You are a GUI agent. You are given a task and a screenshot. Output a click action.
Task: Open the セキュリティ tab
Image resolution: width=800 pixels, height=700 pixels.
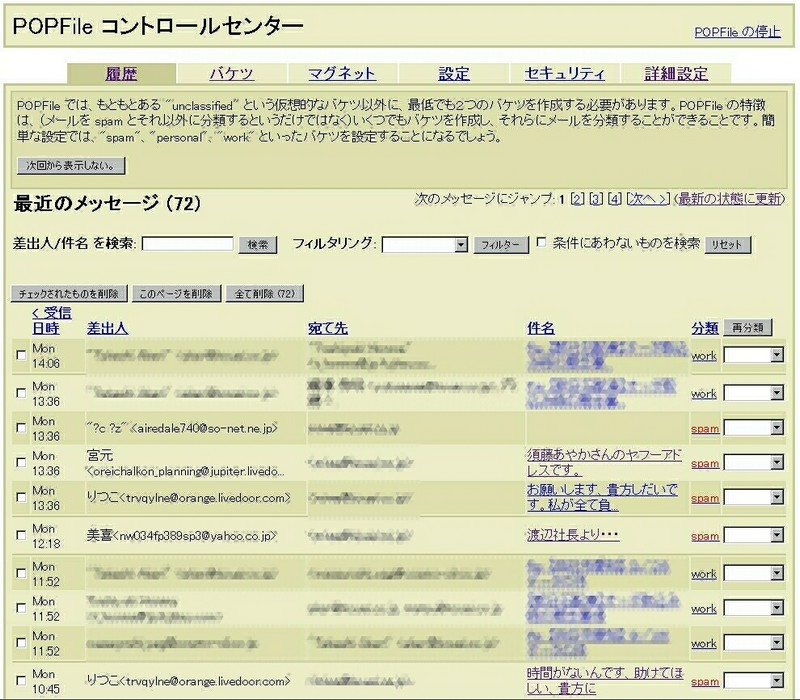[x=565, y=74]
